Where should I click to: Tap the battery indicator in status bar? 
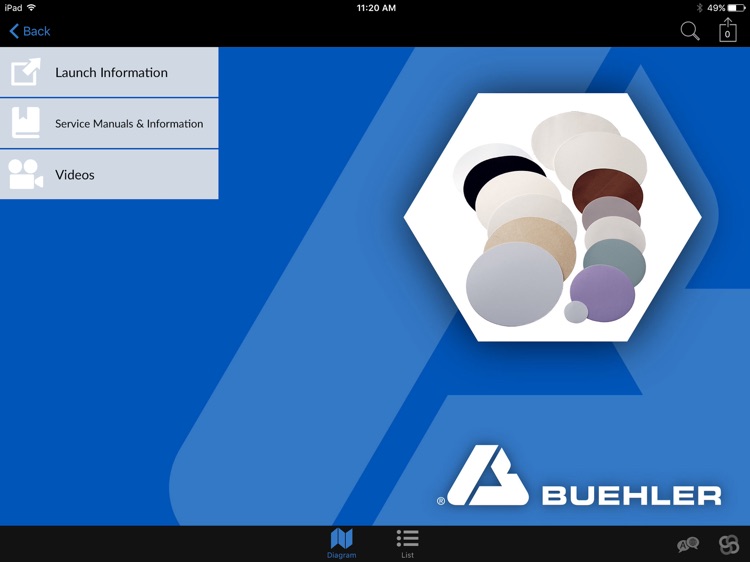(736, 8)
